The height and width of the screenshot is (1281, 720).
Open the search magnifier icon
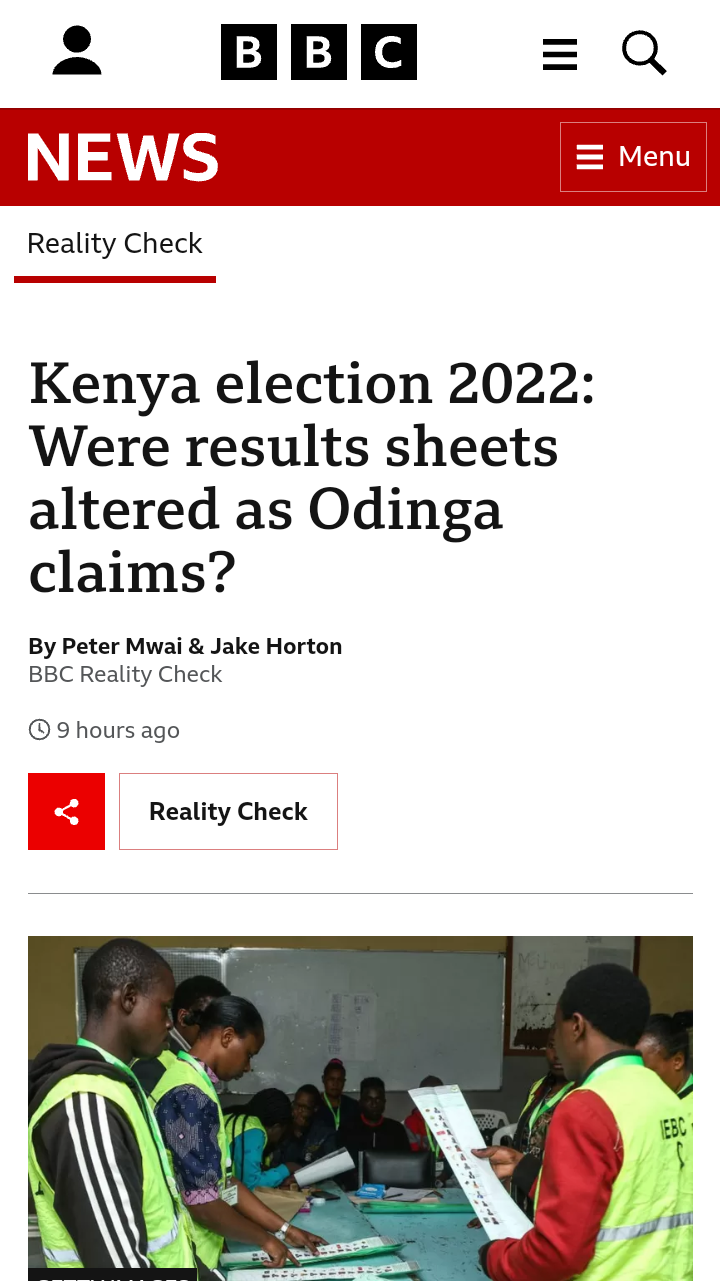(x=644, y=52)
